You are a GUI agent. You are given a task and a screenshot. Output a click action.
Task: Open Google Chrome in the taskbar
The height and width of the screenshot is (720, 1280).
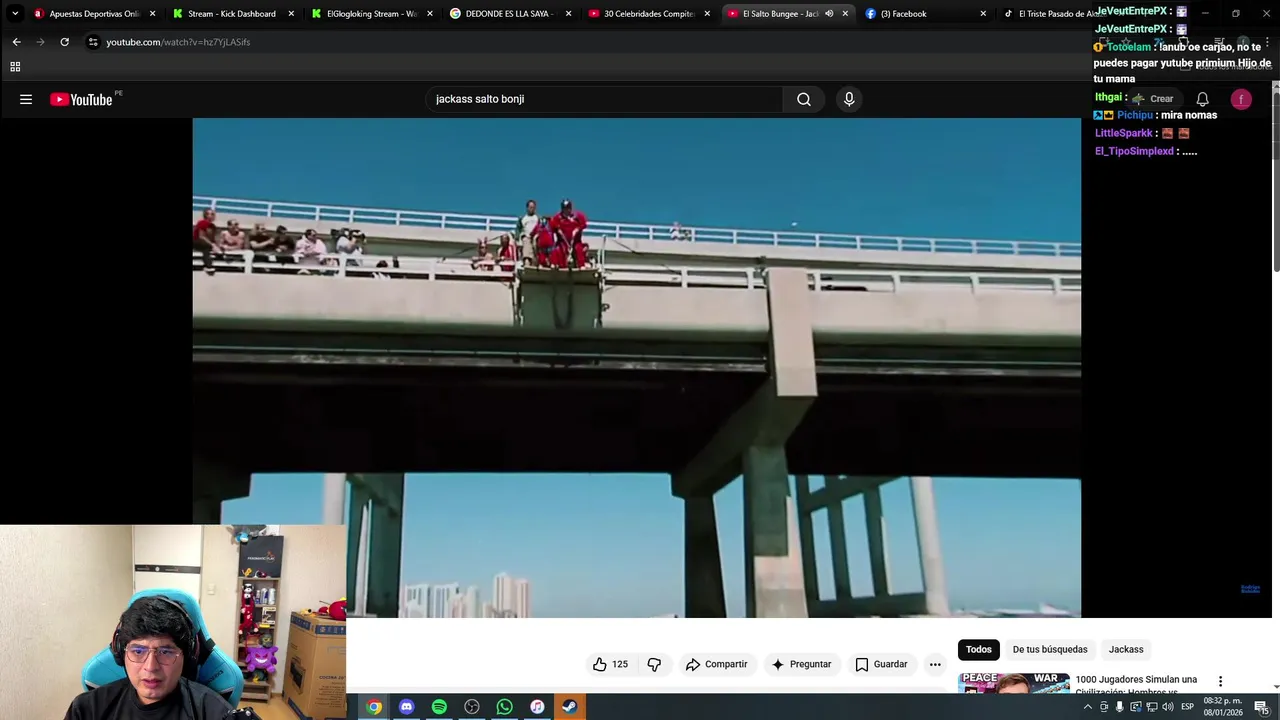[x=374, y=707]
